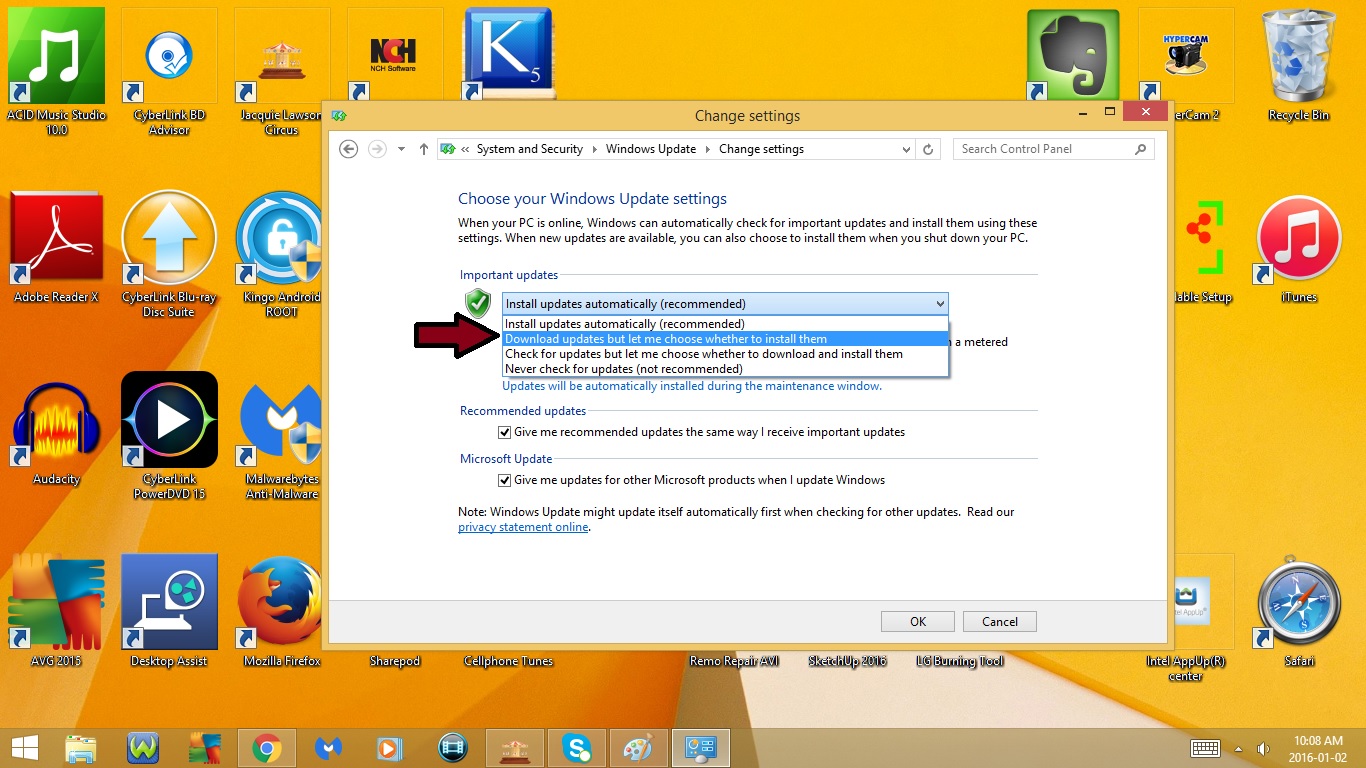Click 'Windows Update' breadcrumb
This screenshot has height=768, width=1366.
click(651, 149)
